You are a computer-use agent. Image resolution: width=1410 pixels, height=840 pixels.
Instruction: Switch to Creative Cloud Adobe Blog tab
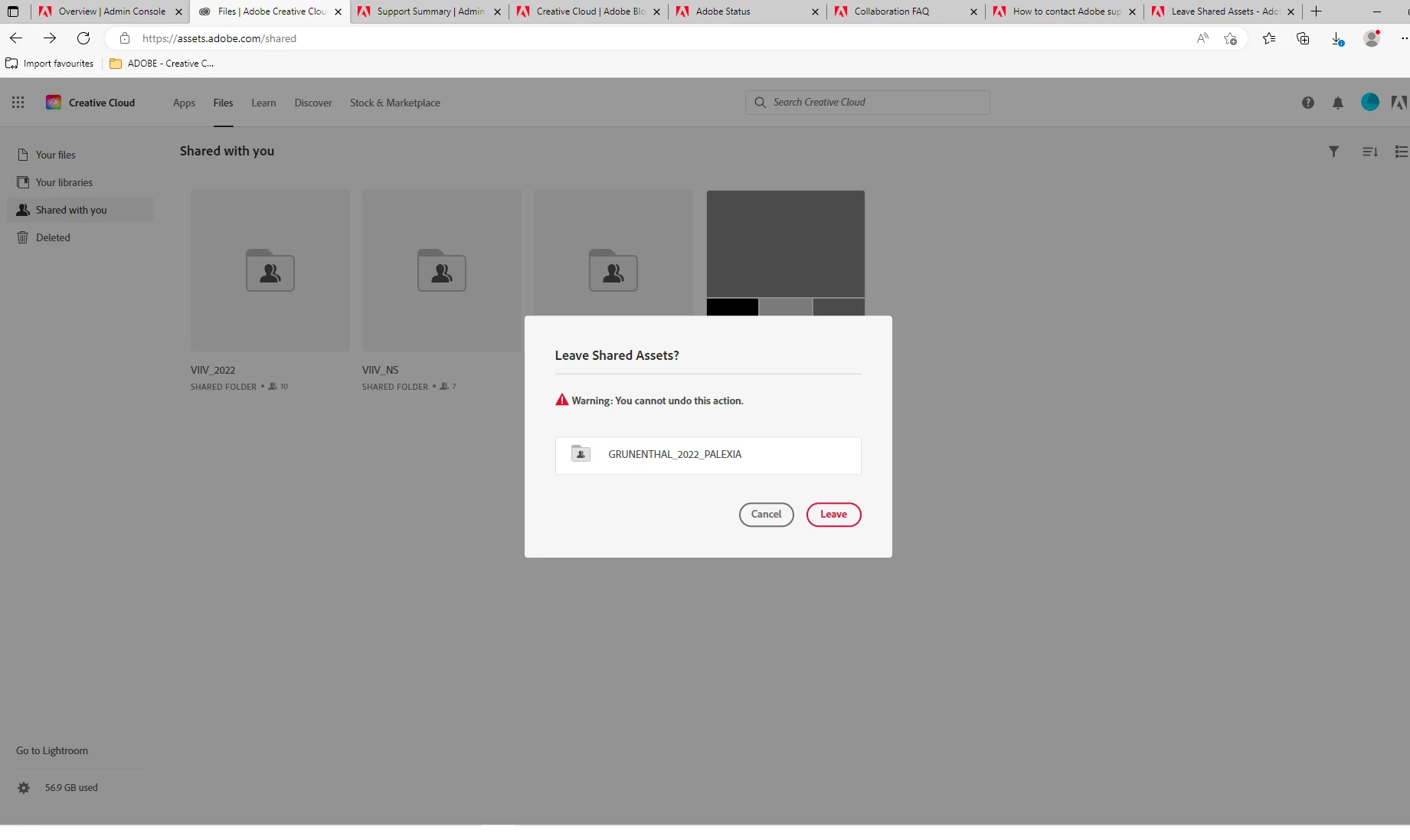[588, 11]
